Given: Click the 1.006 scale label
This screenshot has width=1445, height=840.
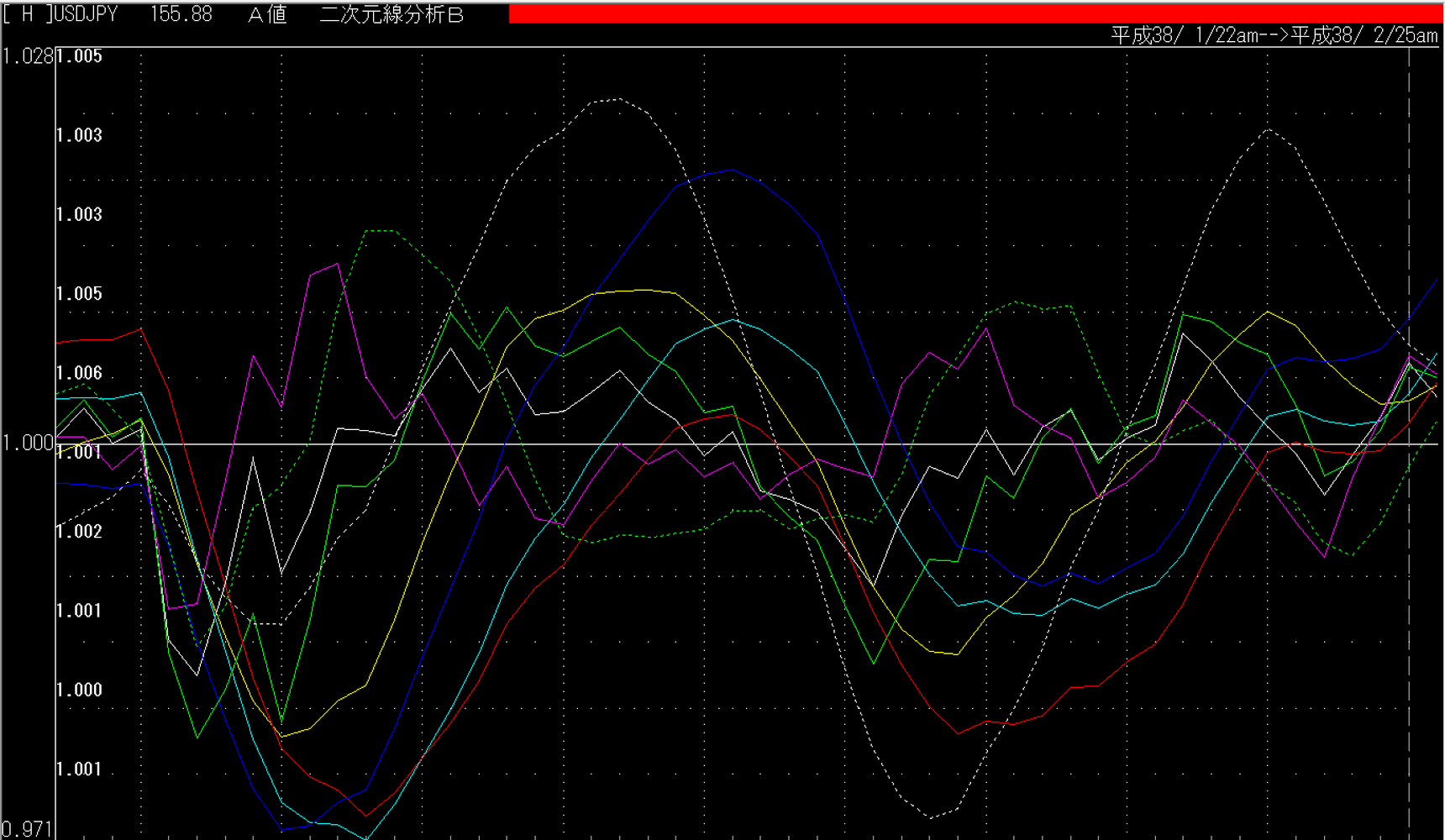Looking at the screenshot, I should pyautogui.click(x=79, y=373).
